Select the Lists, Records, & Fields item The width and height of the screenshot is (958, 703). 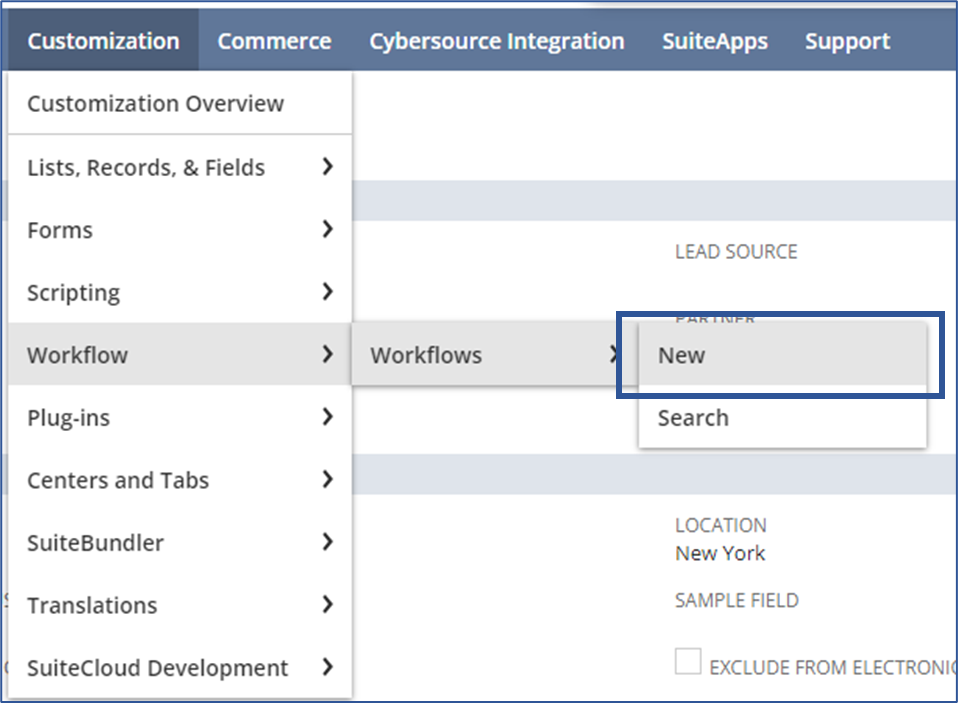point(180,167)
